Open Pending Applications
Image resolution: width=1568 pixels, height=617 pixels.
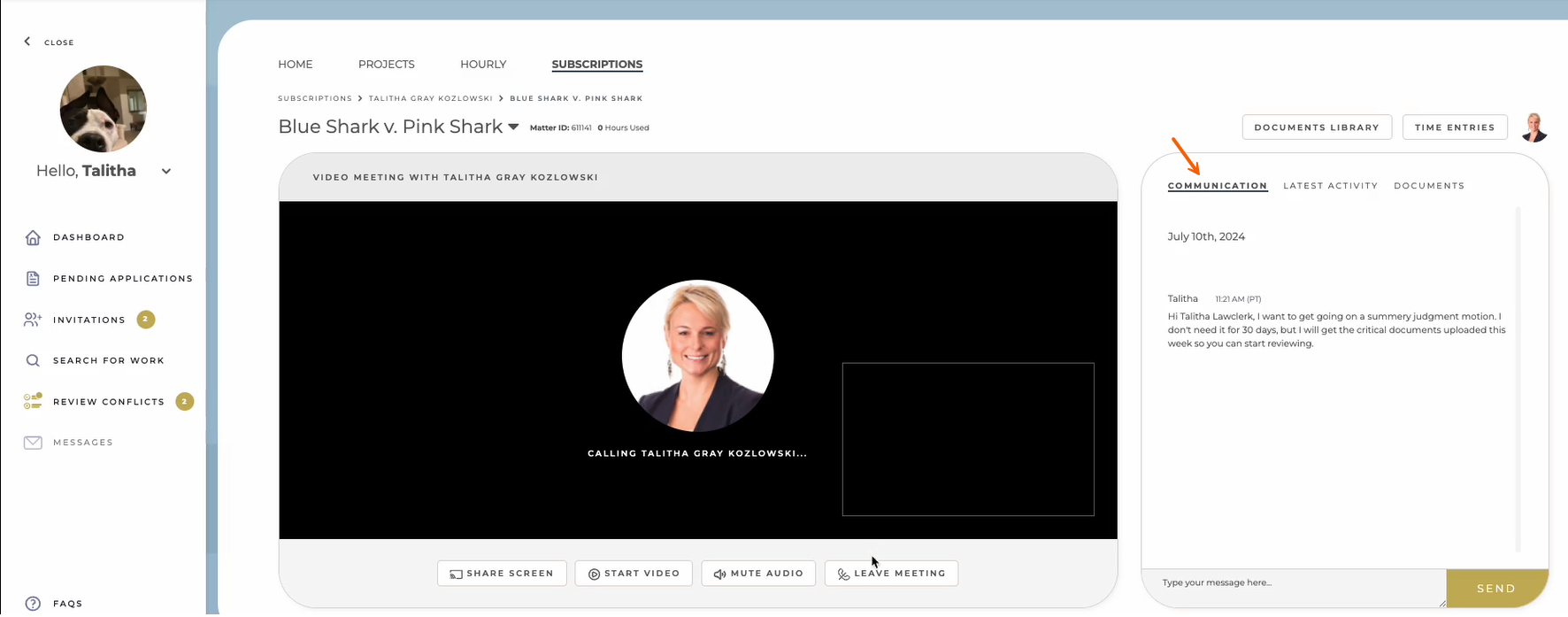click(x=123, y=278)
